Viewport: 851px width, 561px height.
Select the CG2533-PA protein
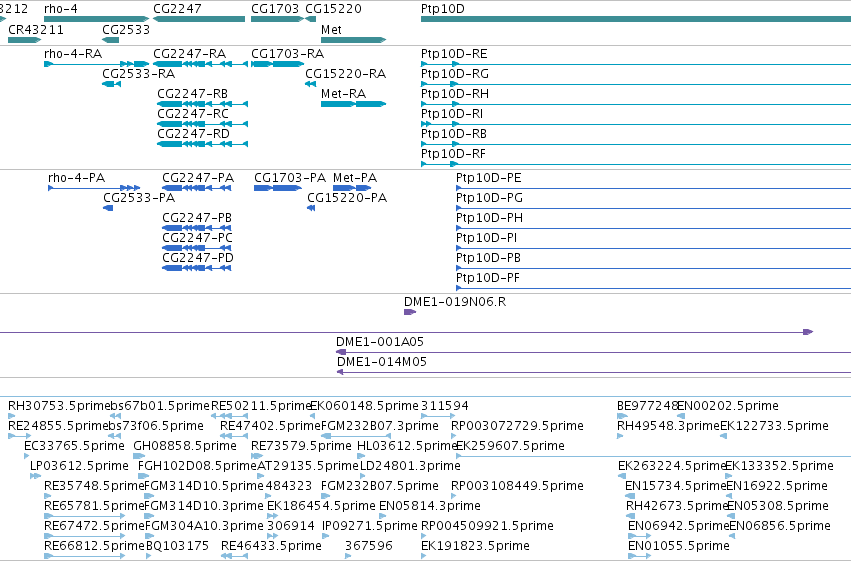pyautogui.click(x=108, y=208)
